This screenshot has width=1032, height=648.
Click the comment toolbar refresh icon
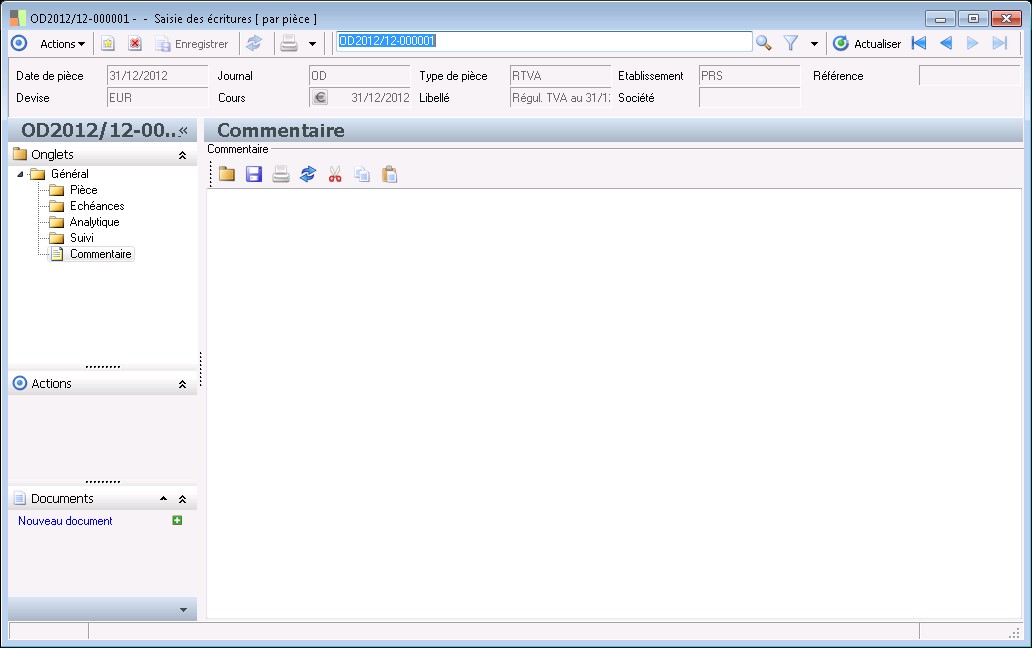308,174
